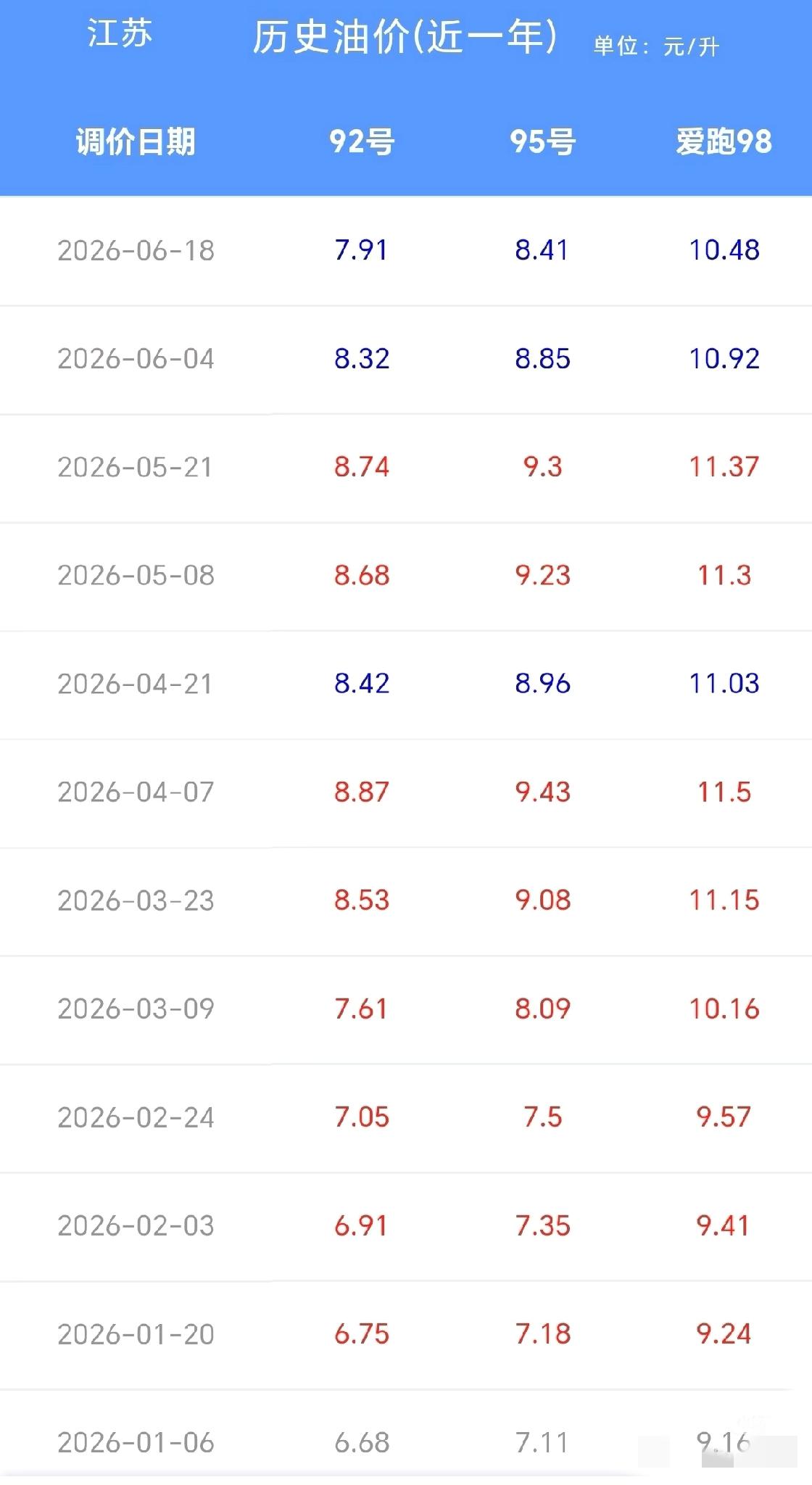Screen dimensions: 812x1485
Task: Click 95号 price 9.3 on 2026-05-21
Action: [542, 467]
